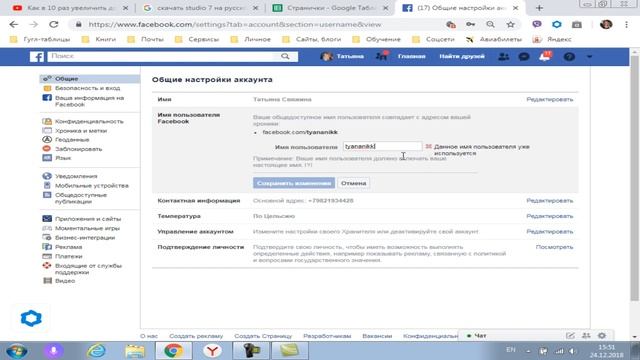This screenshot has width=640, height=360.
Task: Open Моментальные игры settings
Action: [x=87, y=228]
